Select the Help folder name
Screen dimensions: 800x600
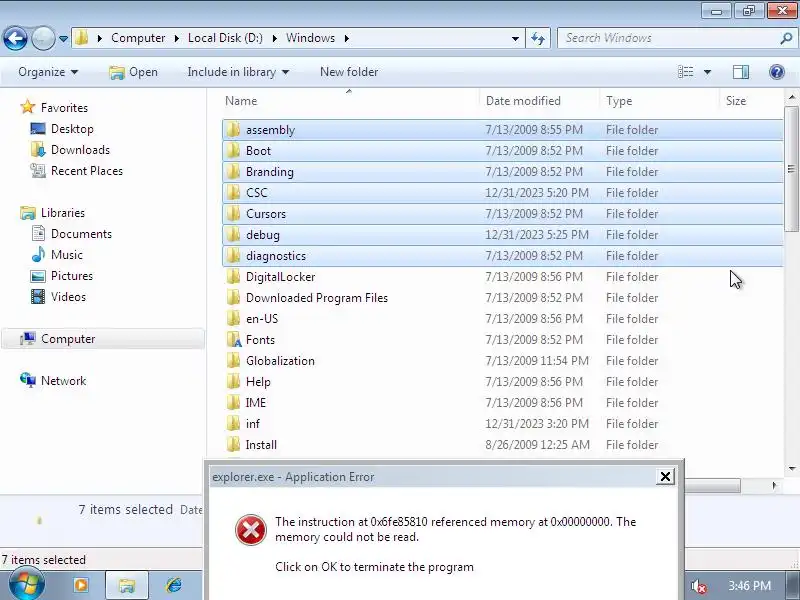tap(258, 382)
